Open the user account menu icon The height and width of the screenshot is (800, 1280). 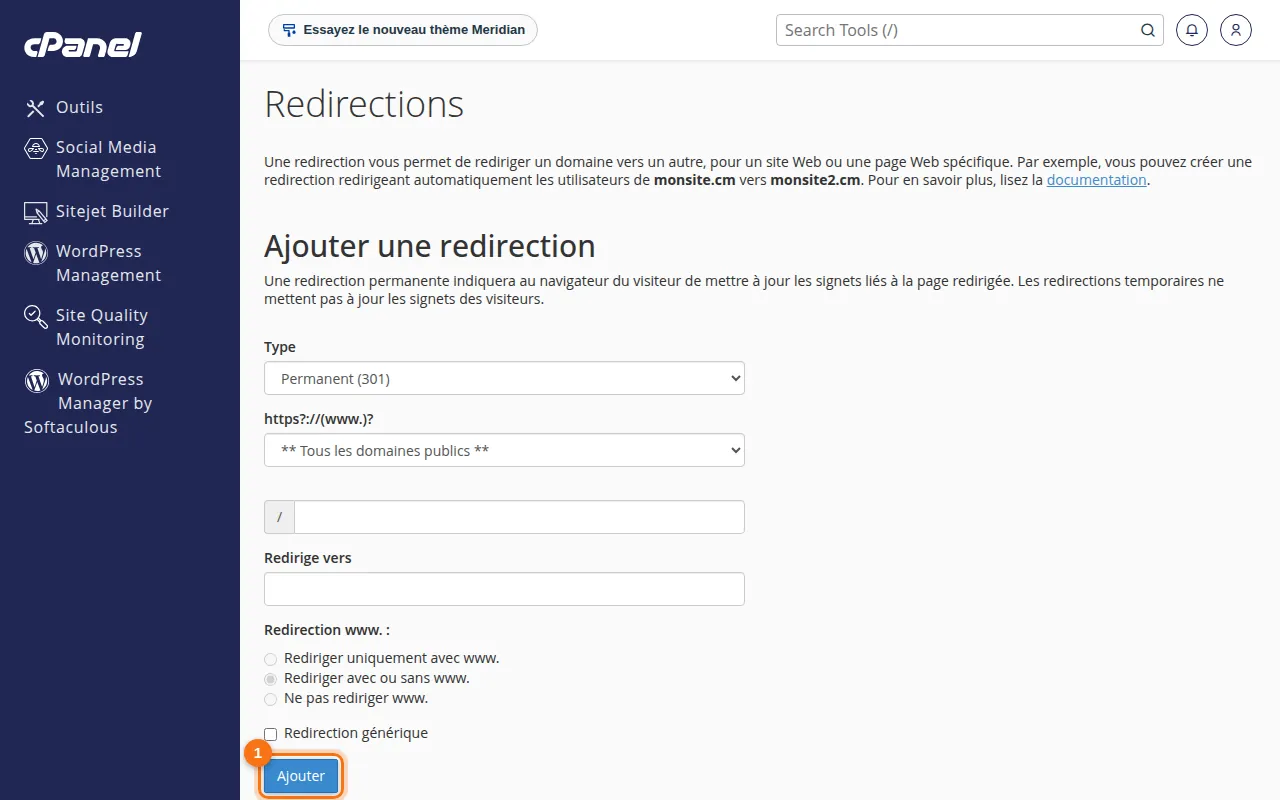[1236, 30]
